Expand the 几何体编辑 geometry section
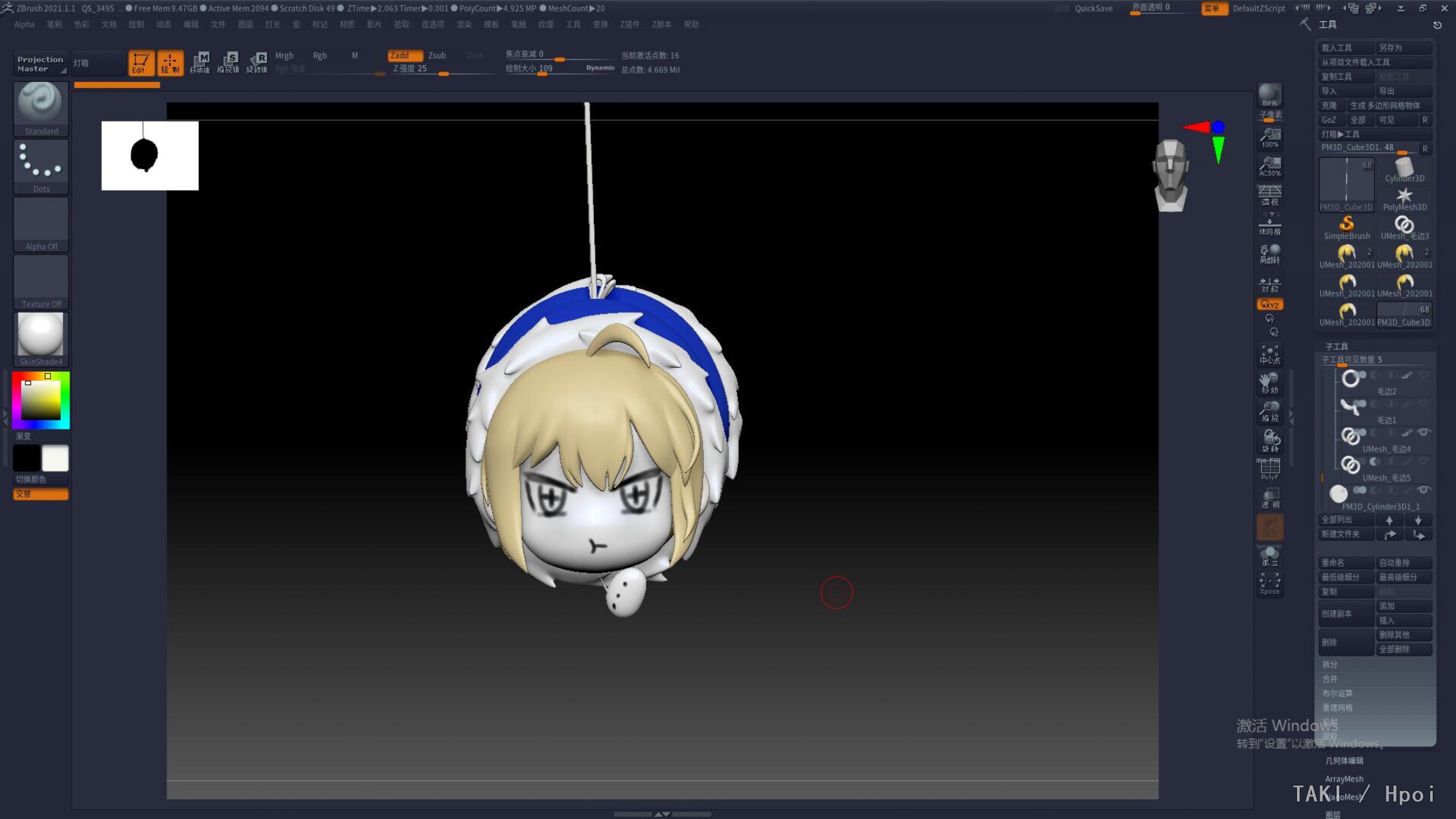The height and width of the screenshot is (819, 1456). pos(1344,761)
